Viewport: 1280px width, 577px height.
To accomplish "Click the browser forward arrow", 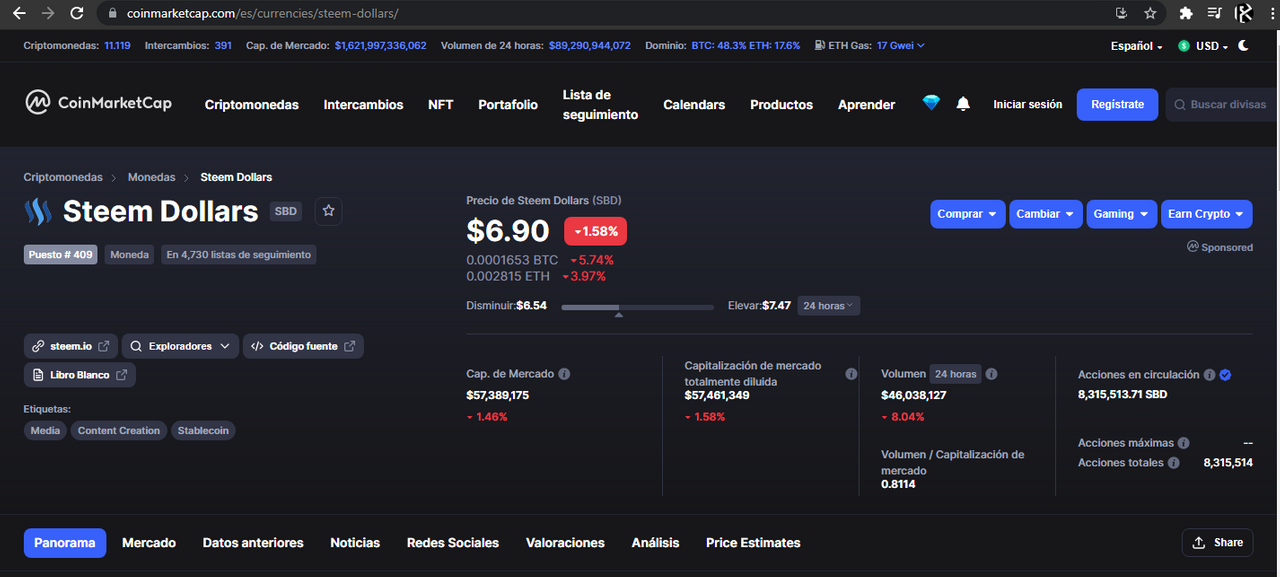I will point(47,14).
